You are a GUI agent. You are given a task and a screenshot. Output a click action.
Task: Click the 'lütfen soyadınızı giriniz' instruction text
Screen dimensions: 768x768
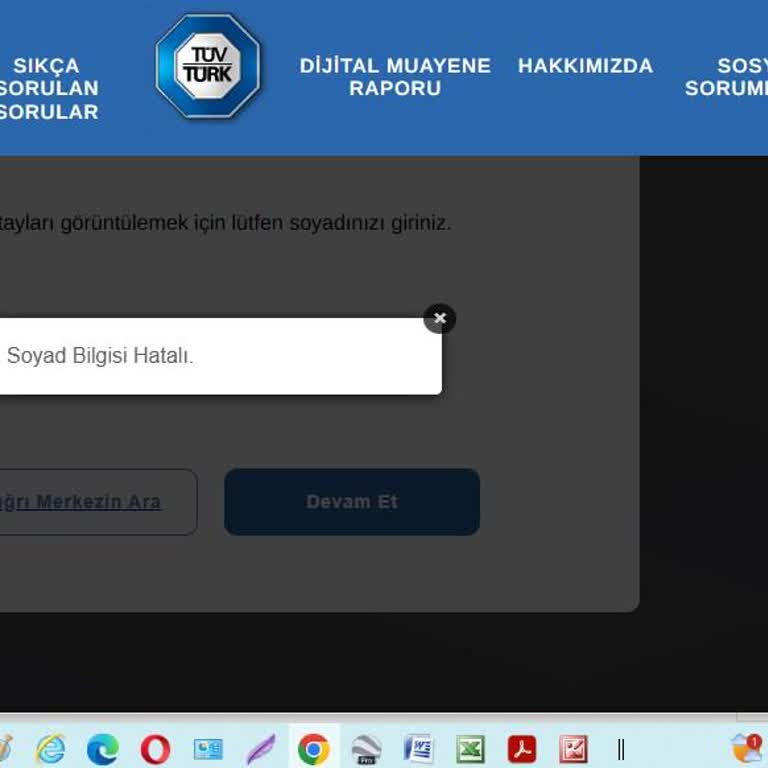click(x=341, y=223)
